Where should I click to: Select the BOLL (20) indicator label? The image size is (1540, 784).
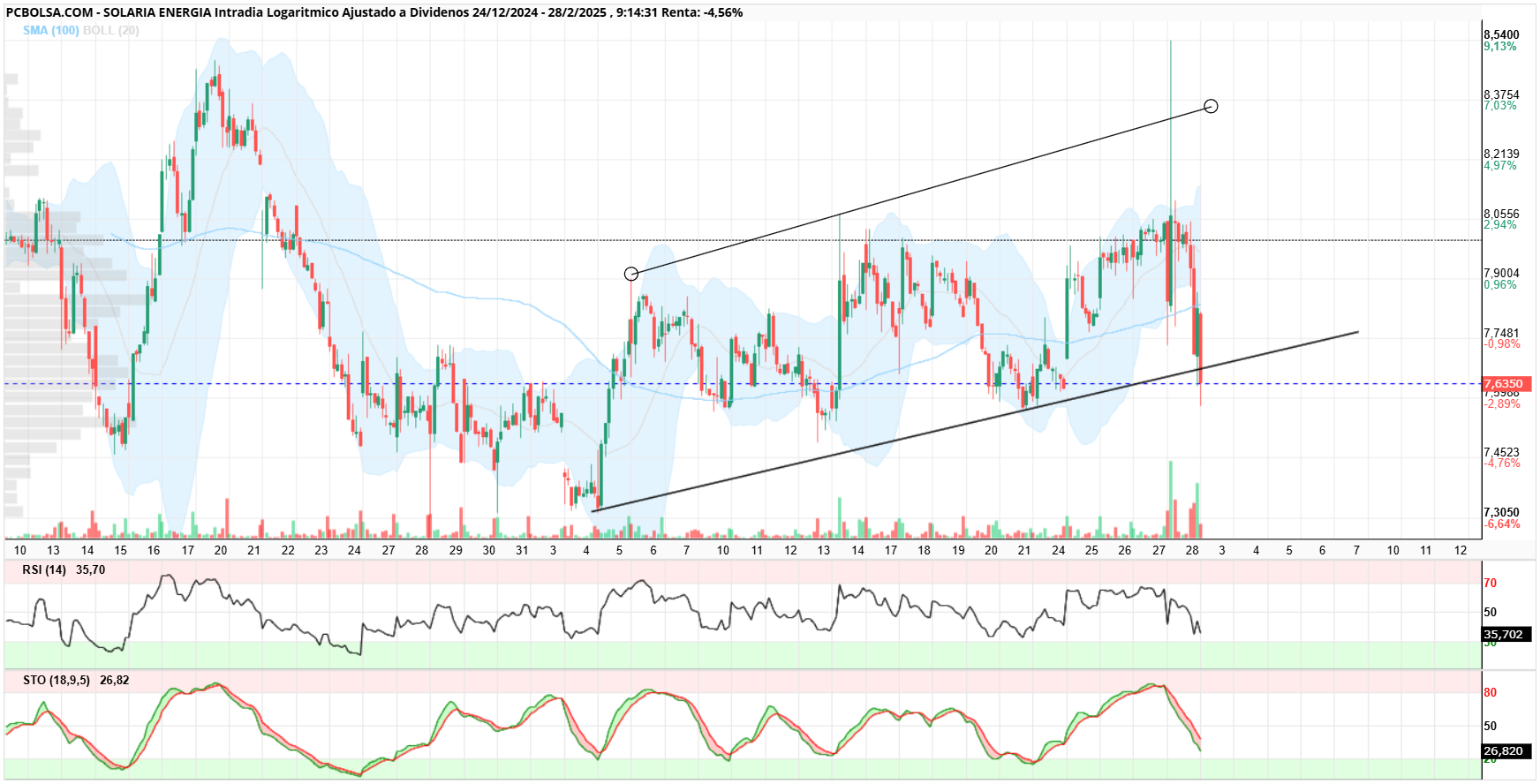111,30
